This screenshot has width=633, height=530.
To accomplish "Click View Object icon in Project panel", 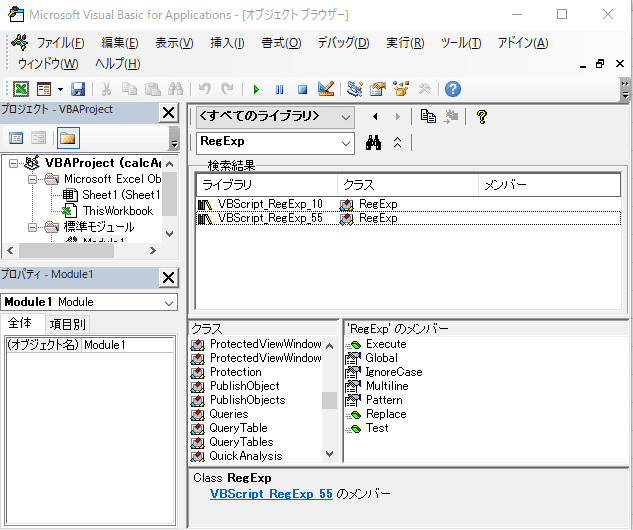I will coord(38,138).
